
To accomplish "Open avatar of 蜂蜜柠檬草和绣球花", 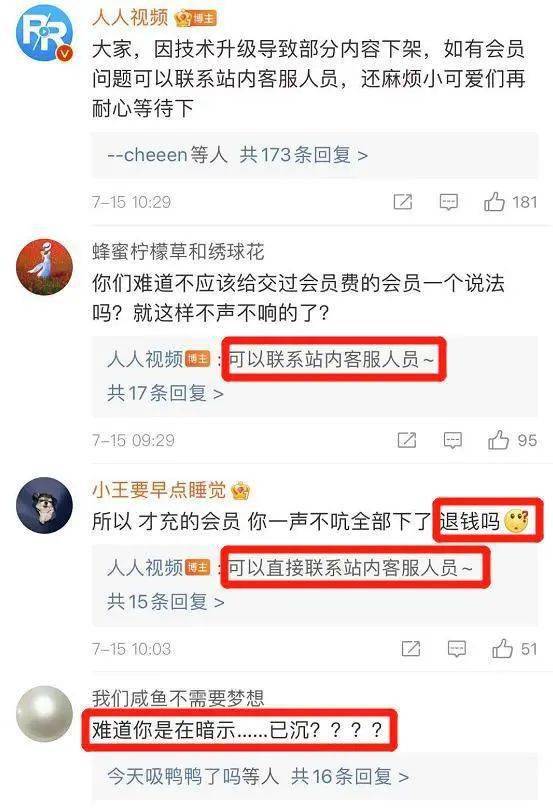I will tap(45, 267).
